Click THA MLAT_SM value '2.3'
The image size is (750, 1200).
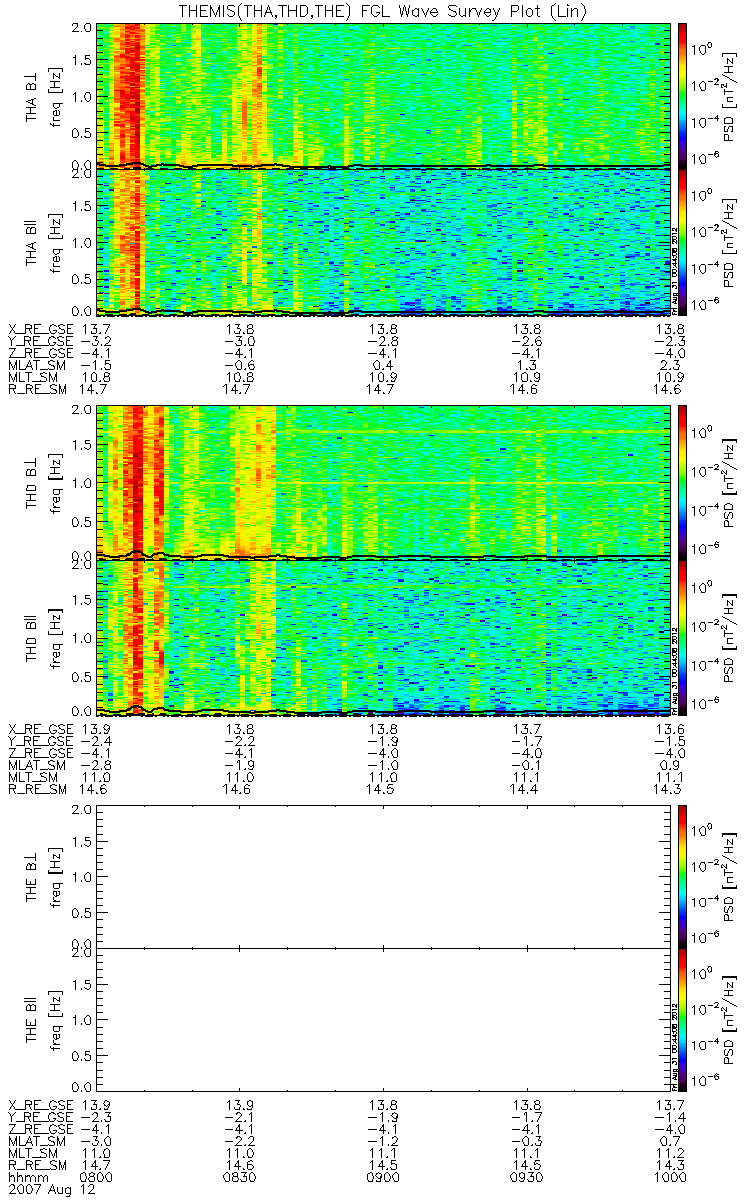[x=670, y=367]
